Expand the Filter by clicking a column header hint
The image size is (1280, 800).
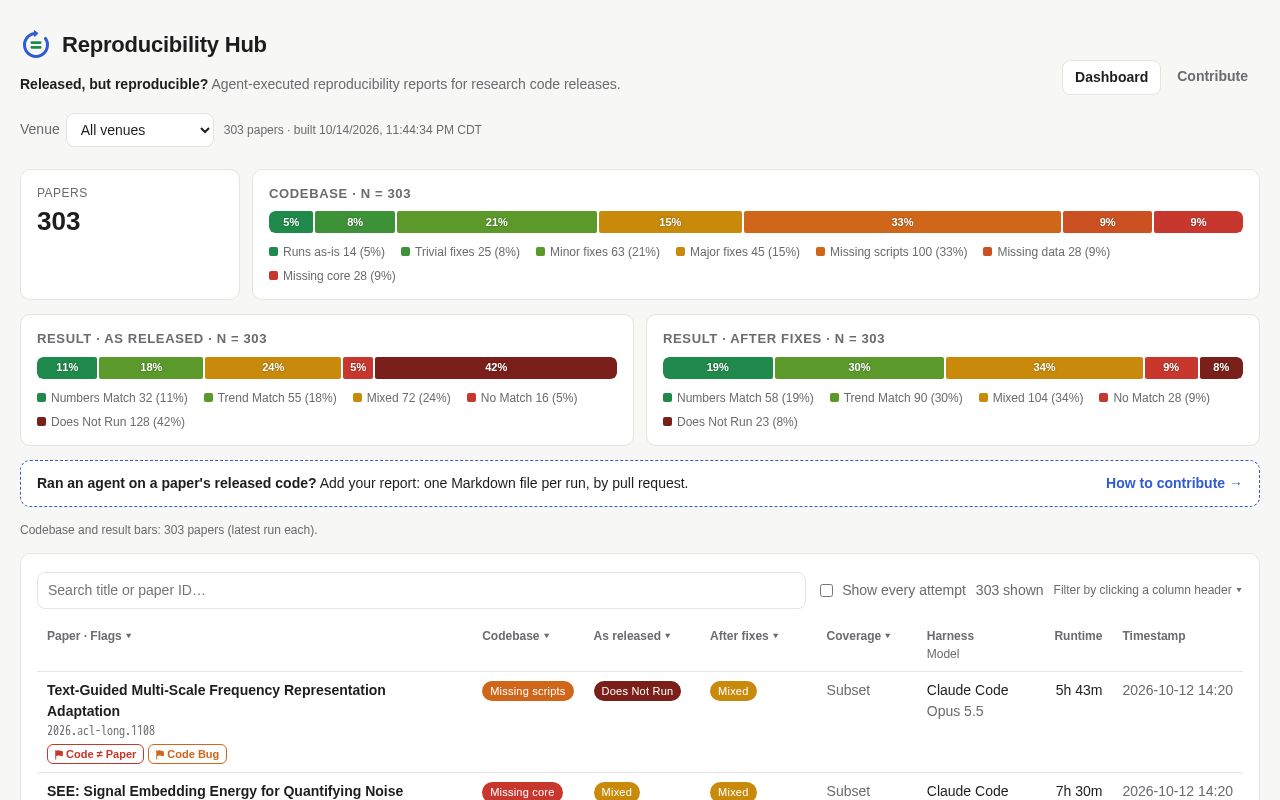1148,590
